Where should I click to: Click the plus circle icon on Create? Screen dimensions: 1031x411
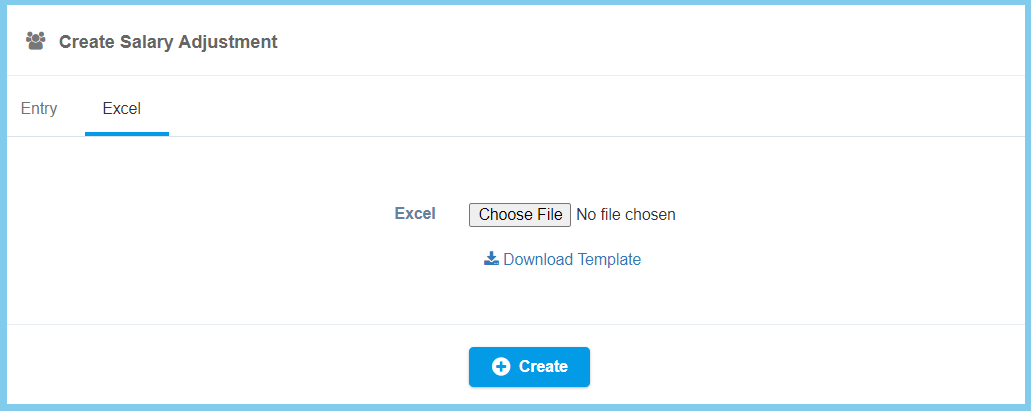pos(501,367)
